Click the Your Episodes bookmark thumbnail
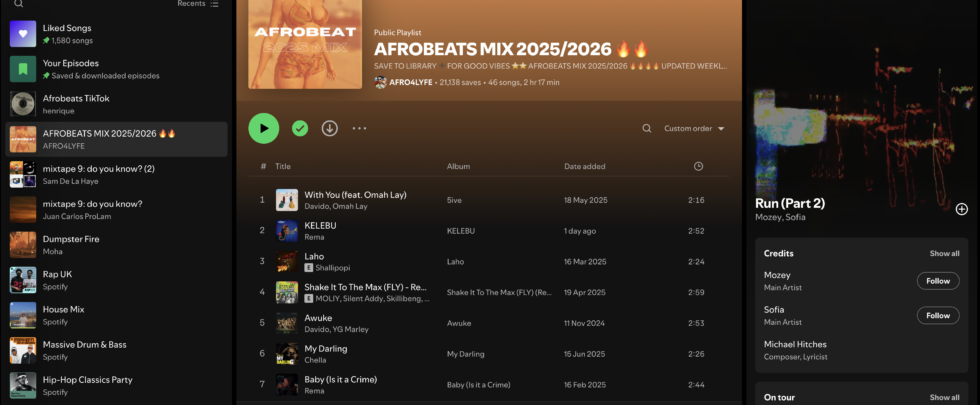This screenshot has height=405, width=980. click(23, 69)
